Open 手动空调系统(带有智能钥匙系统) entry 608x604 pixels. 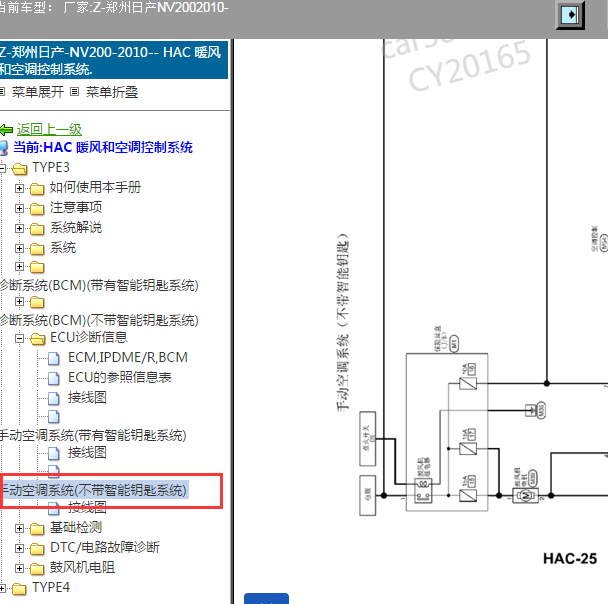[x=93, y=435]
